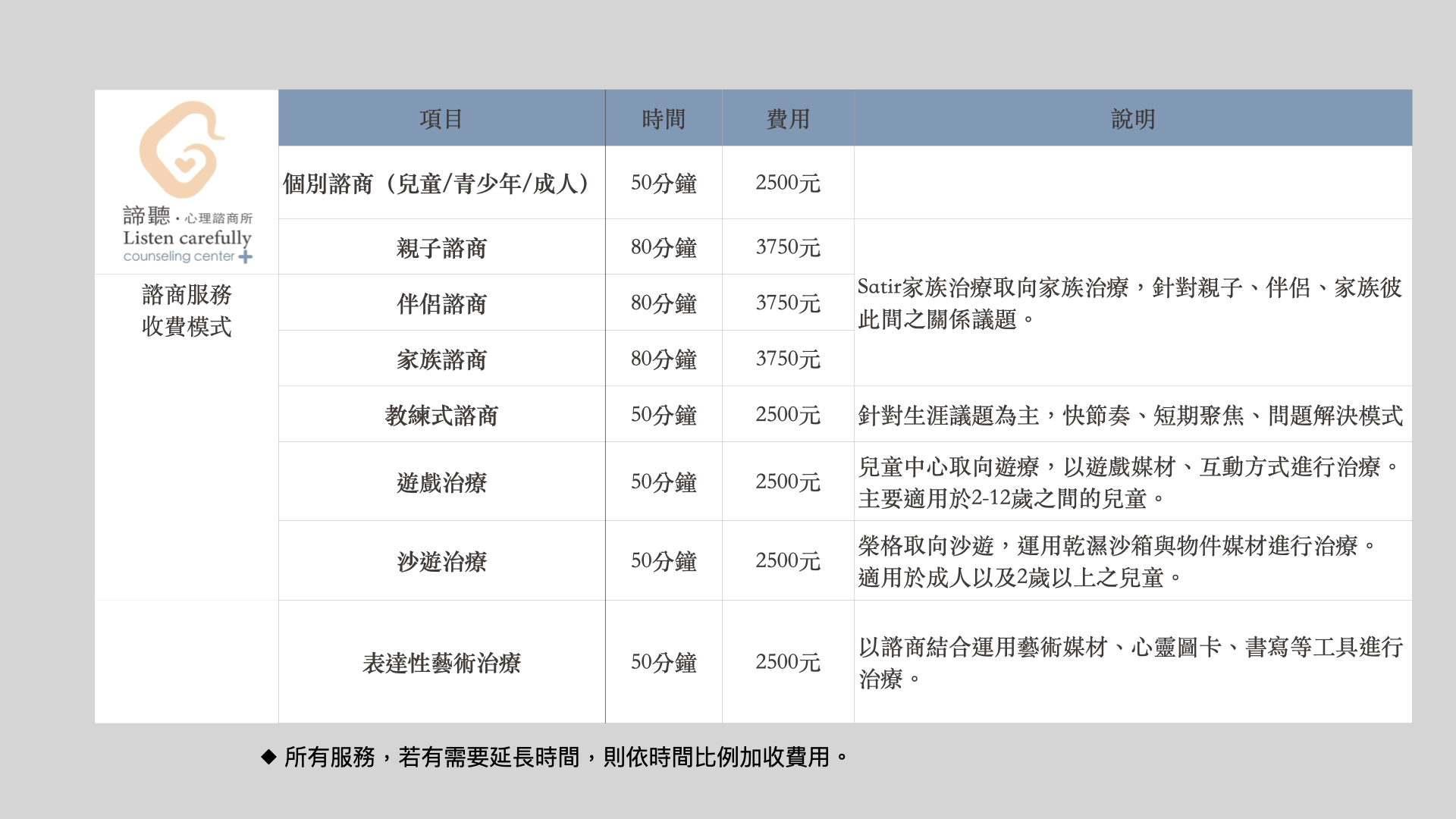1456x819 pixels.
Task: Select the 親子諮商 item cell
Action: click(441, 248)
